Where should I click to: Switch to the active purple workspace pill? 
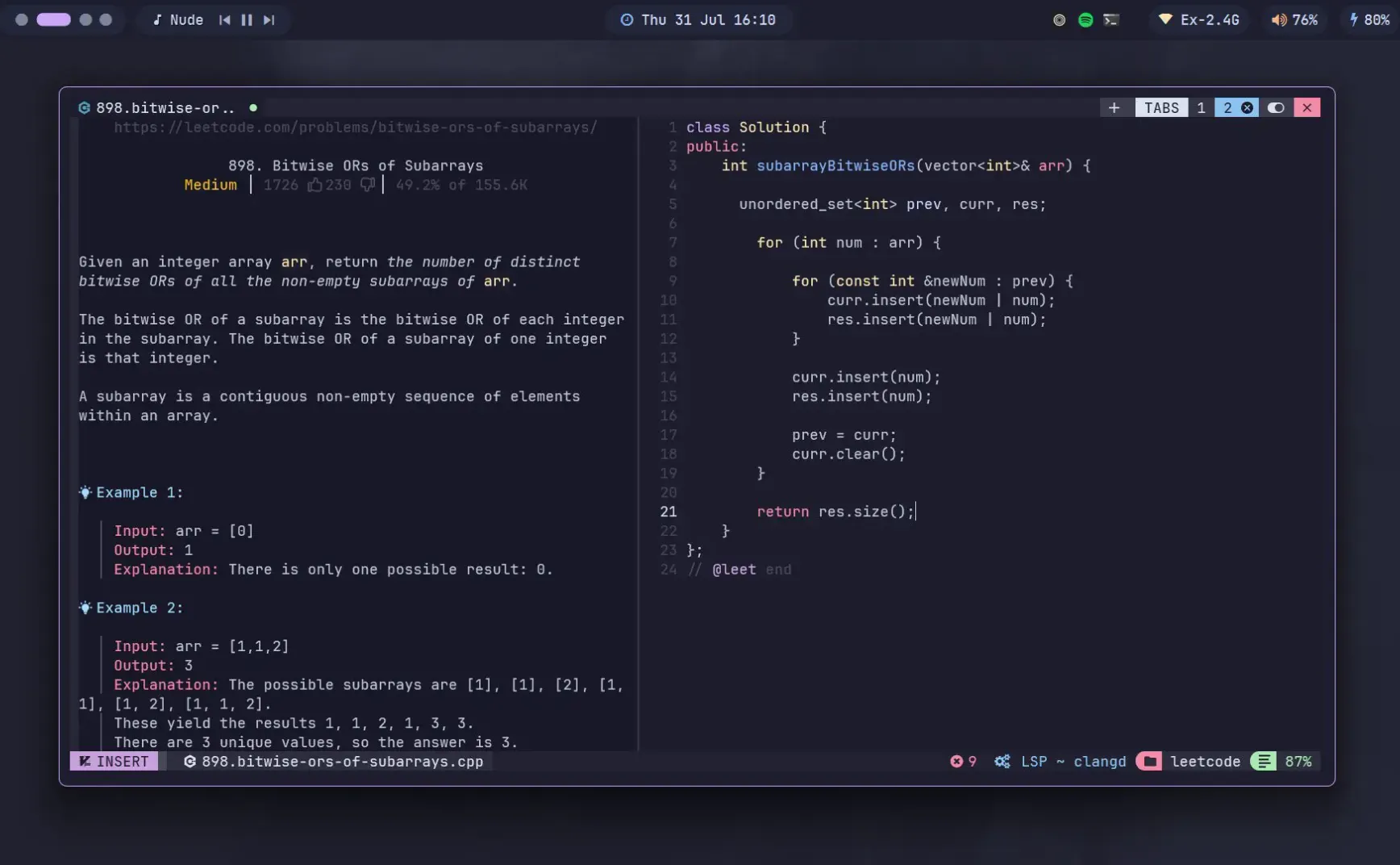pos(54,19)
